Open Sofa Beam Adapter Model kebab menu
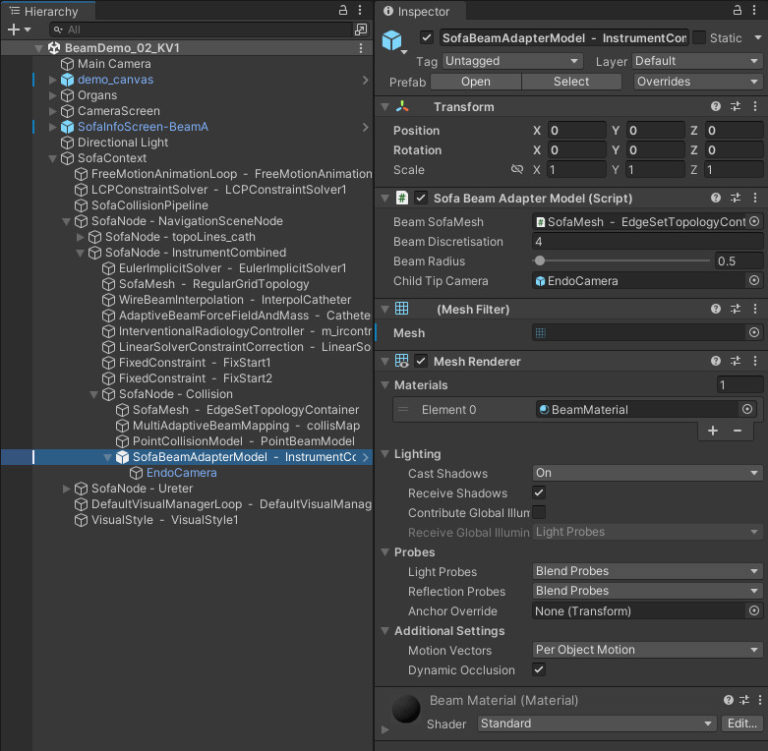 click(x=754, y=198)
